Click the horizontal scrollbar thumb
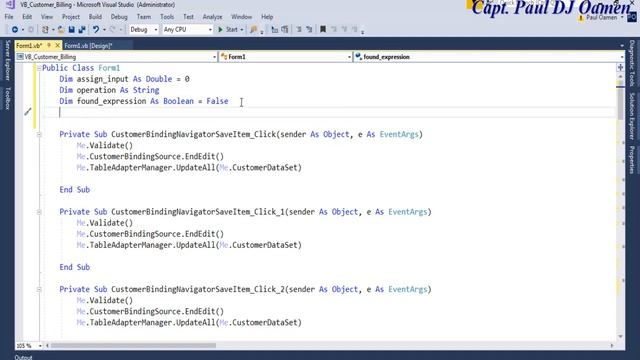Screen dimensions: 640x360 pyautogui.click(x=133, y=346)
